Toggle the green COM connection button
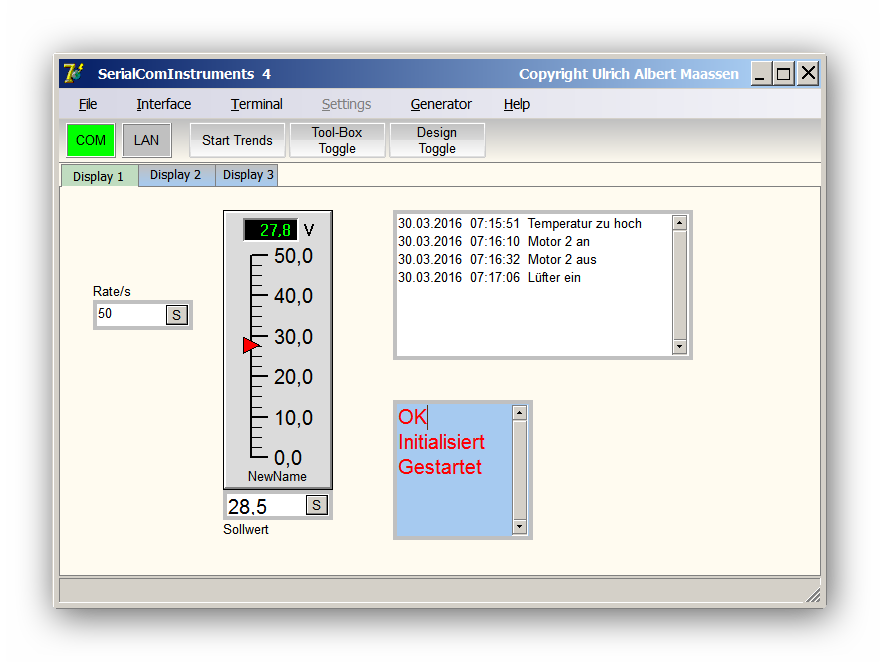The height and width of the screenshot is (662, 880). [x=91, y=140]
